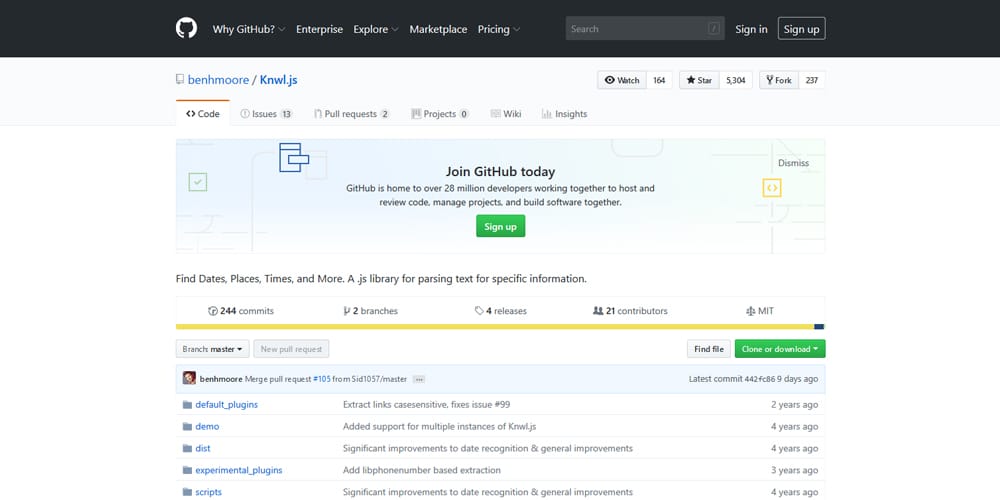Viewport: 1000px width, 500px height.
Task: Open the experimental_plugins folder
Action: coord(239,471)
